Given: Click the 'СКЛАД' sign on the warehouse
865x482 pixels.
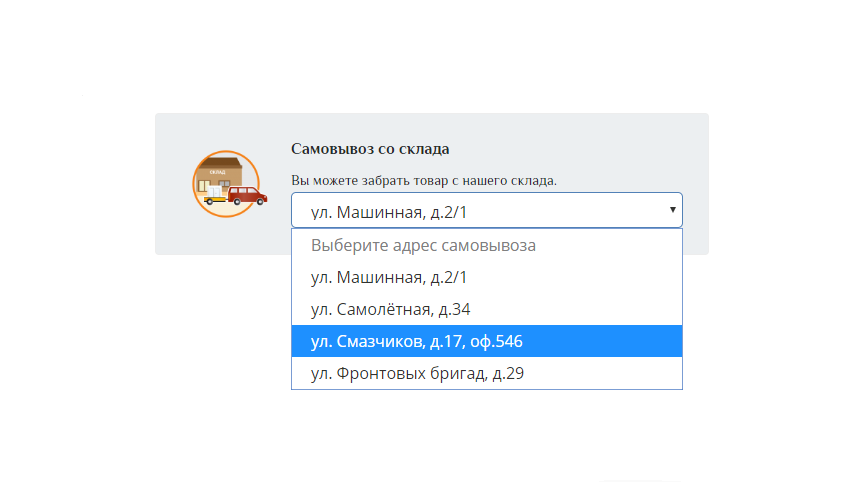Looking at the screenshot, I should tap(217, 172).
